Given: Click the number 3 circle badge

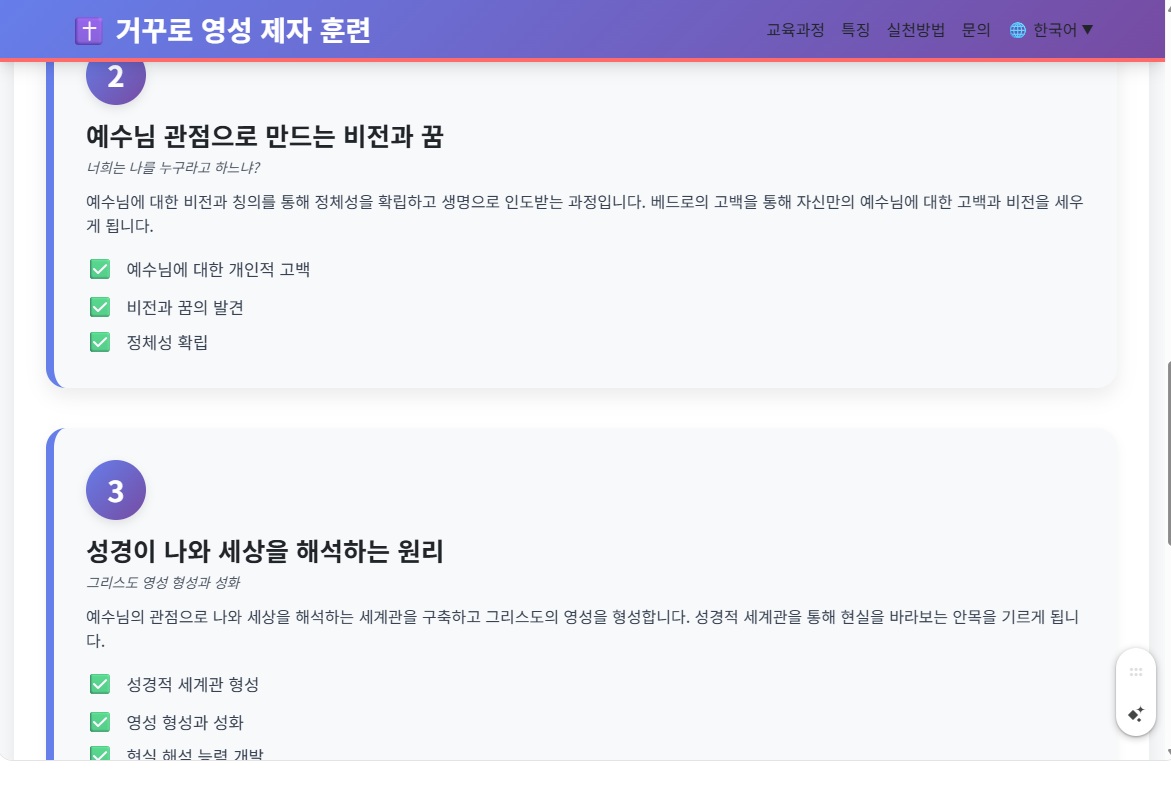Looking at the screenshot, I should point(116,490).
